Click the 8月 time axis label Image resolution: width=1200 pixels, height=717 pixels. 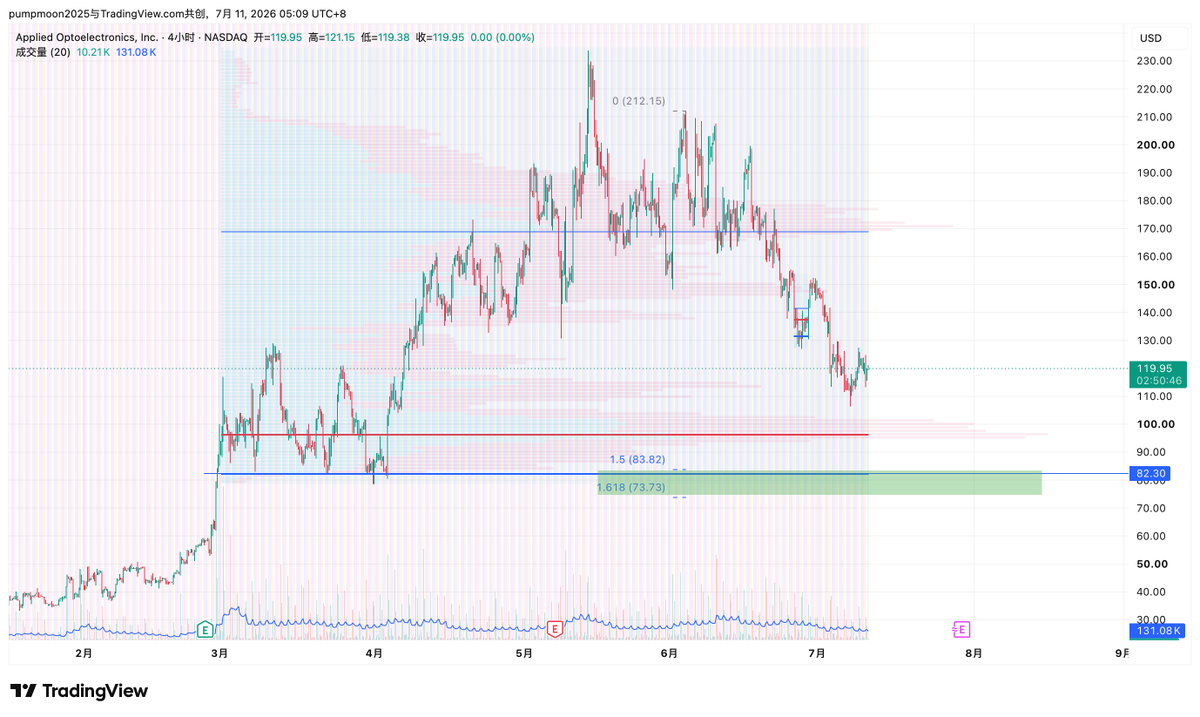tap(973, 653)
